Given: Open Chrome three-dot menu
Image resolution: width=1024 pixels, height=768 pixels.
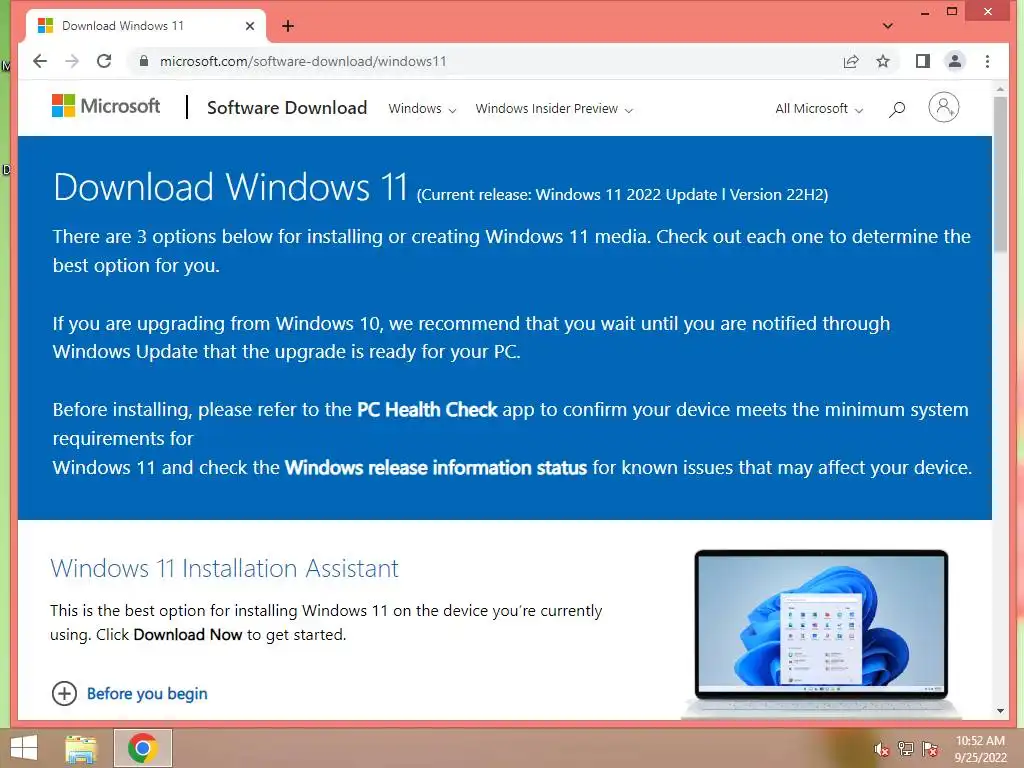Looking at the screenshot, I should (x=987, y=61).
